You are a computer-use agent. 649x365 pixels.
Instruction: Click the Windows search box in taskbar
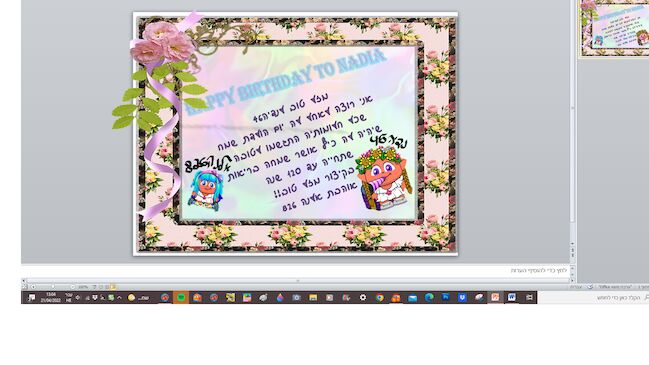pyautogui.click(x=593, y=298)
